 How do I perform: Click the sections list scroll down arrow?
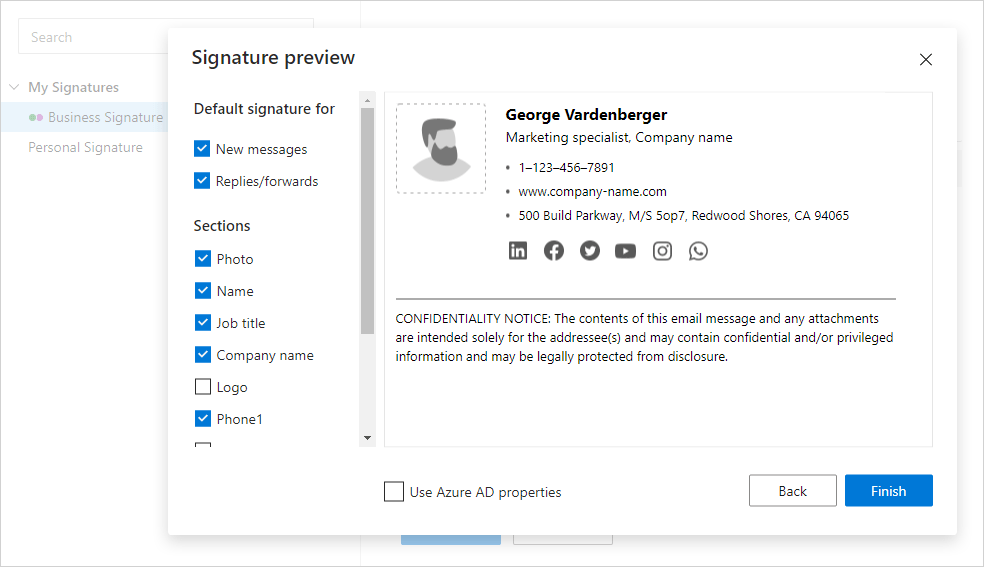368,438
